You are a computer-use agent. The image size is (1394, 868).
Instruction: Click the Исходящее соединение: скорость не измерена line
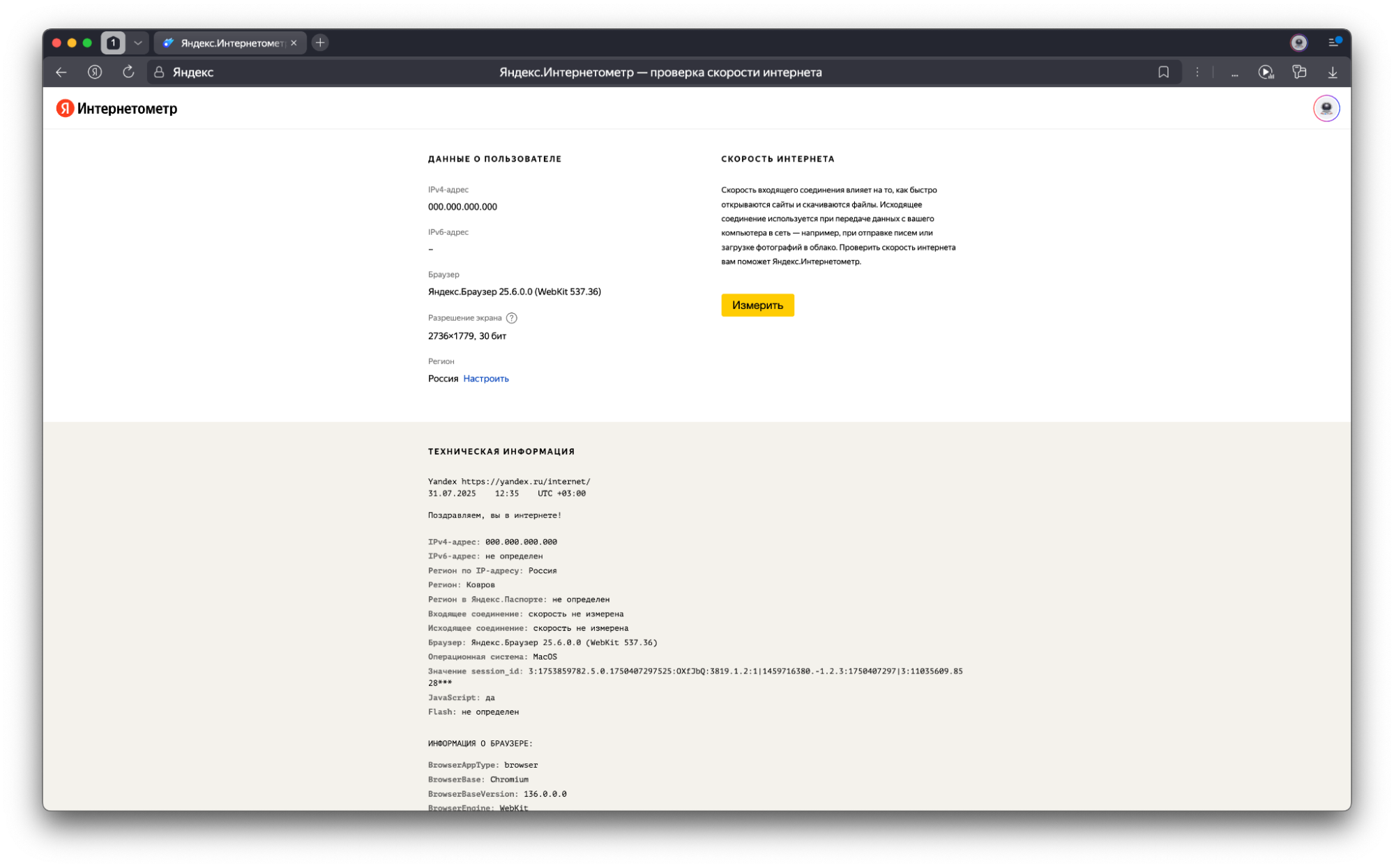[528, 628]
